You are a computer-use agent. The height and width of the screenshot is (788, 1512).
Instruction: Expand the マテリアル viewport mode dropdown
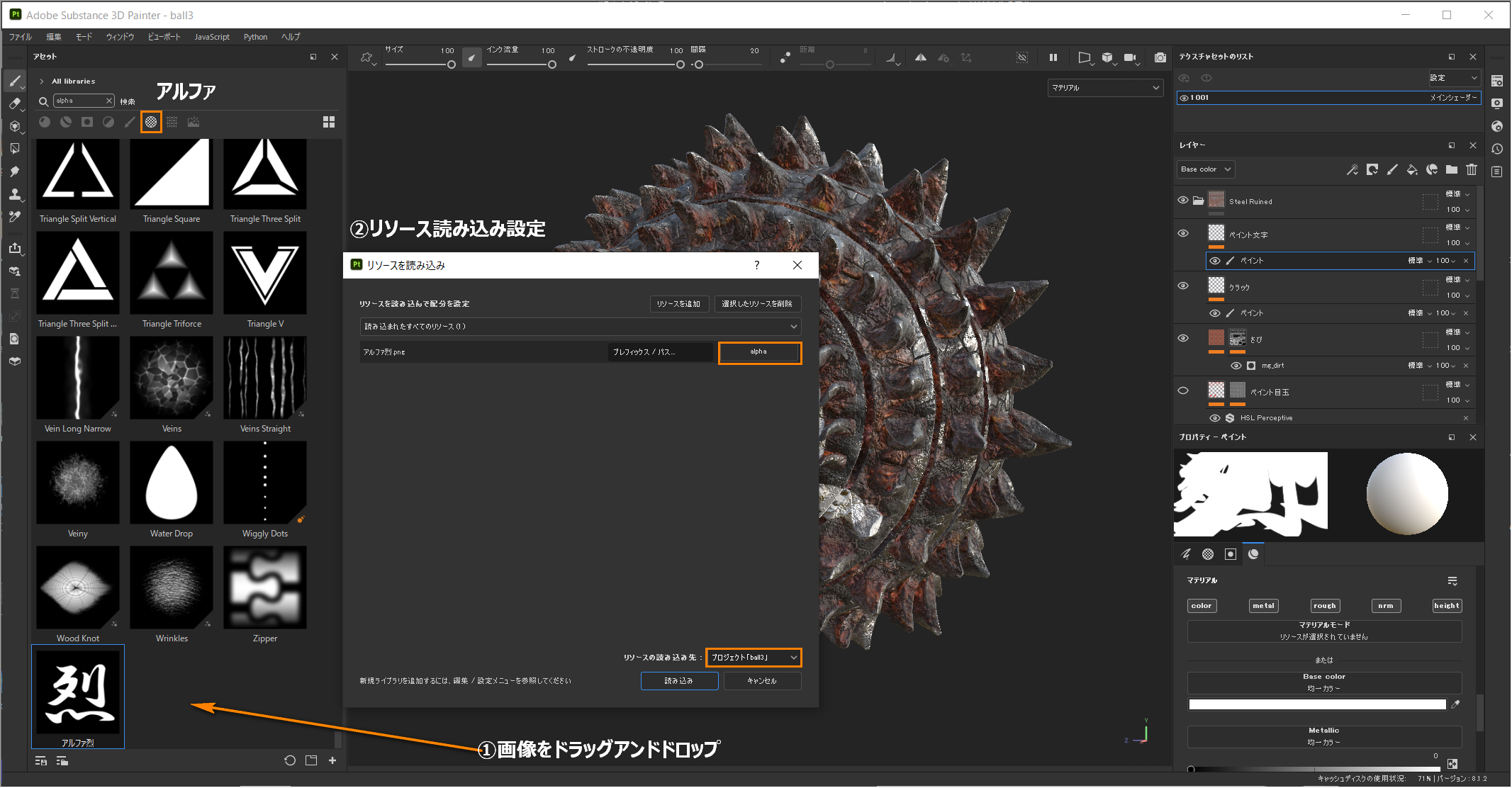(x=1105, y=88)
